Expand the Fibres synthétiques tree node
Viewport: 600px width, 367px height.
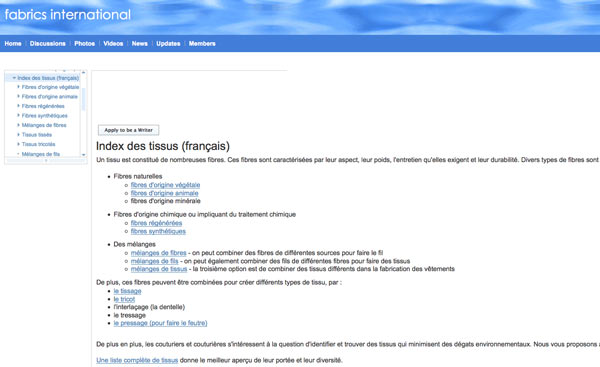(18, 116)
